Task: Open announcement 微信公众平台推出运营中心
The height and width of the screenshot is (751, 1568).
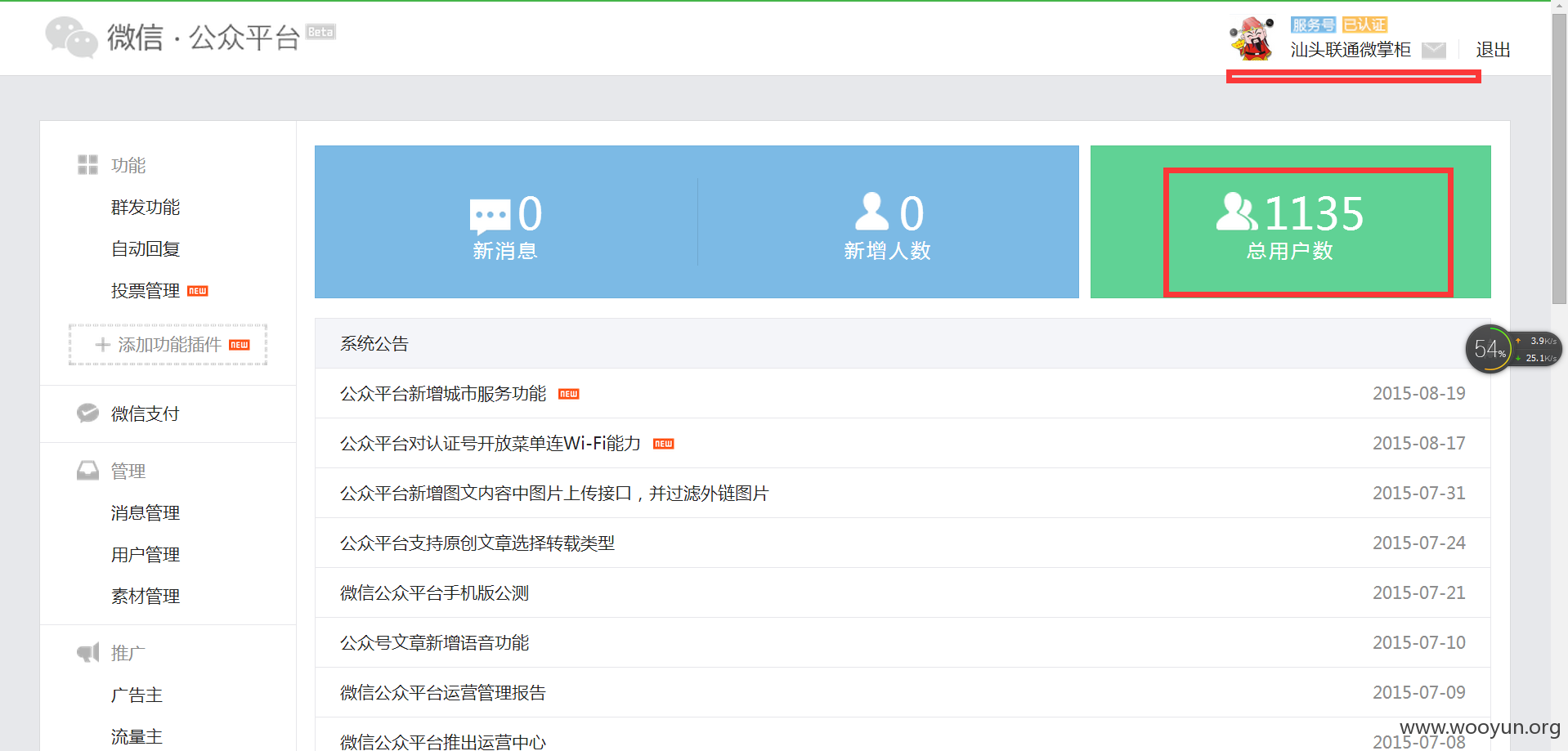Action: [x=443, y=741]
